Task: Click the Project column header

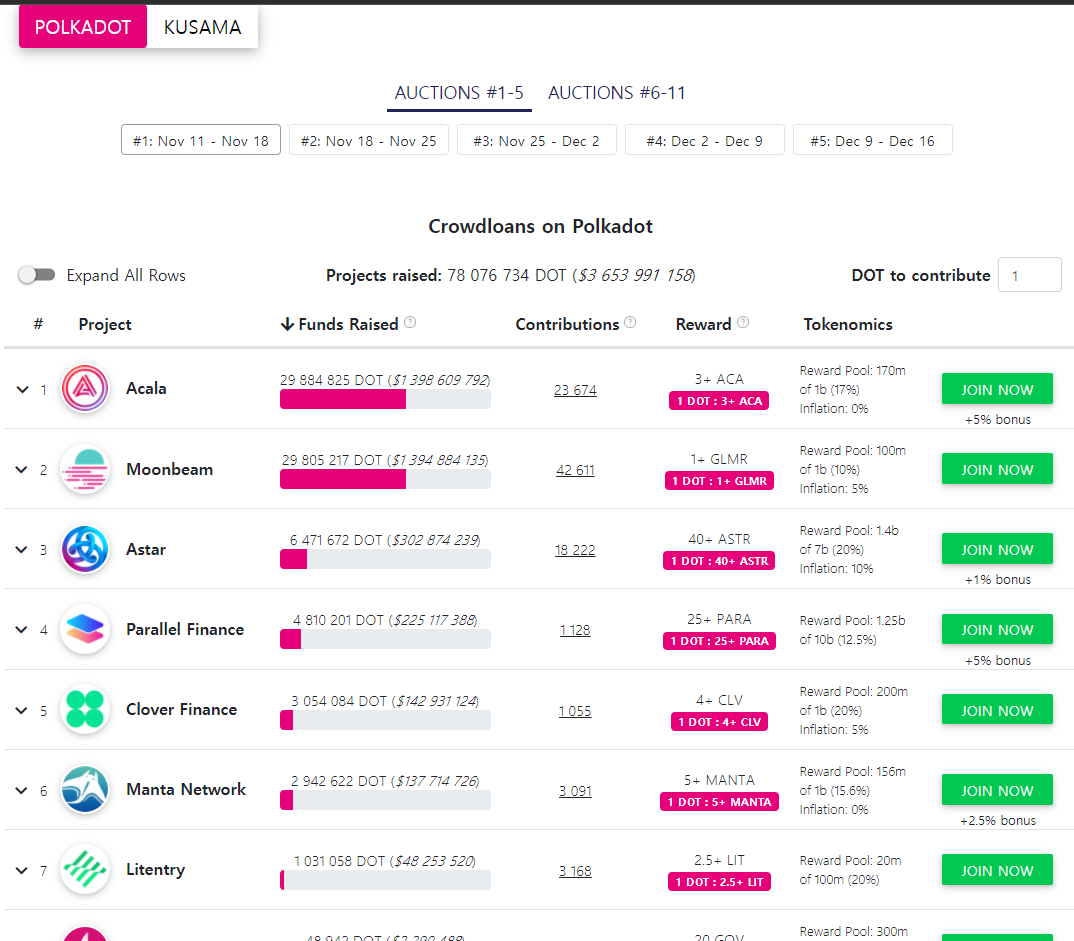Action: click(x=105, y=324)
